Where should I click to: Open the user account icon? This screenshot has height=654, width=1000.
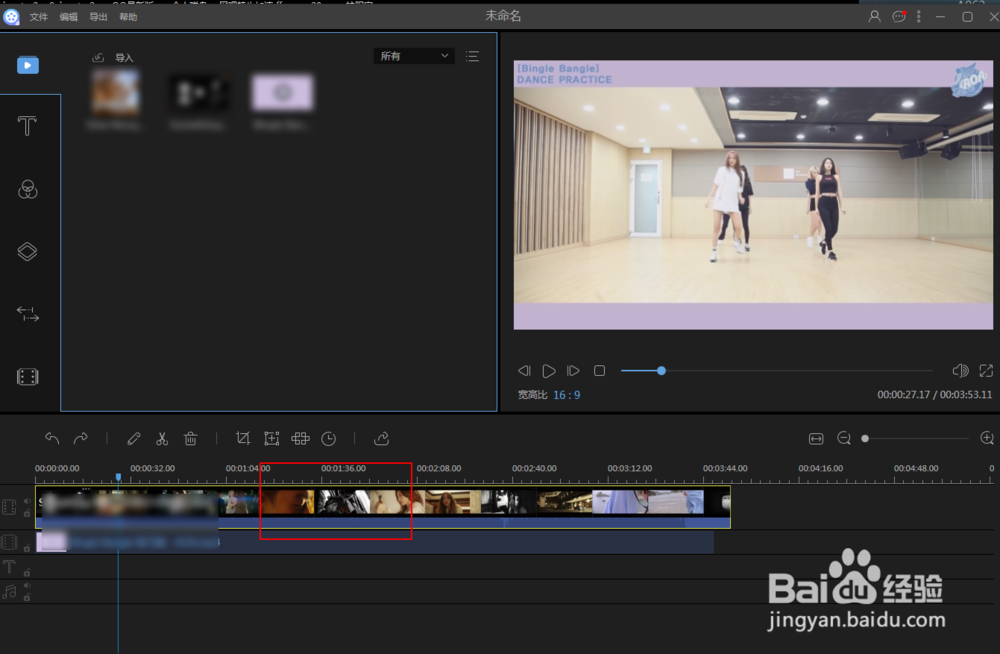(x=874, y=17)
